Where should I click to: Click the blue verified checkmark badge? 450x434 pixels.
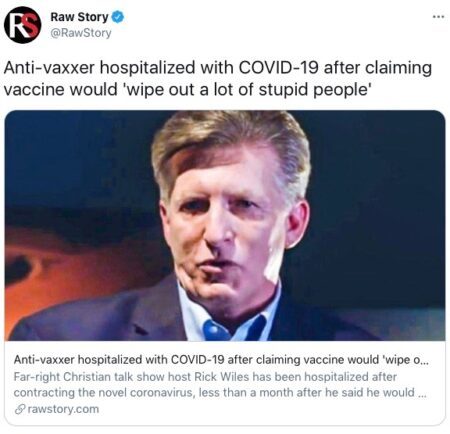tap(118, 17)
